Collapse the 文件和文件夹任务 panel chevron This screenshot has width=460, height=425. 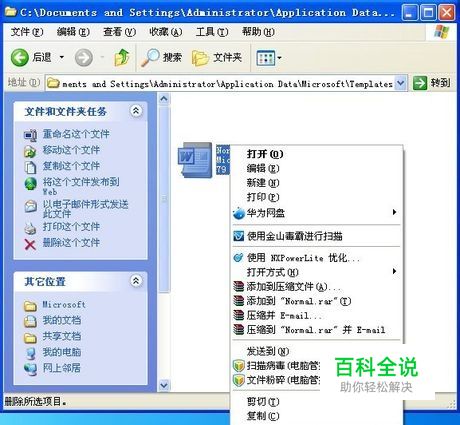pyautogui.click(x=136, y=111)
